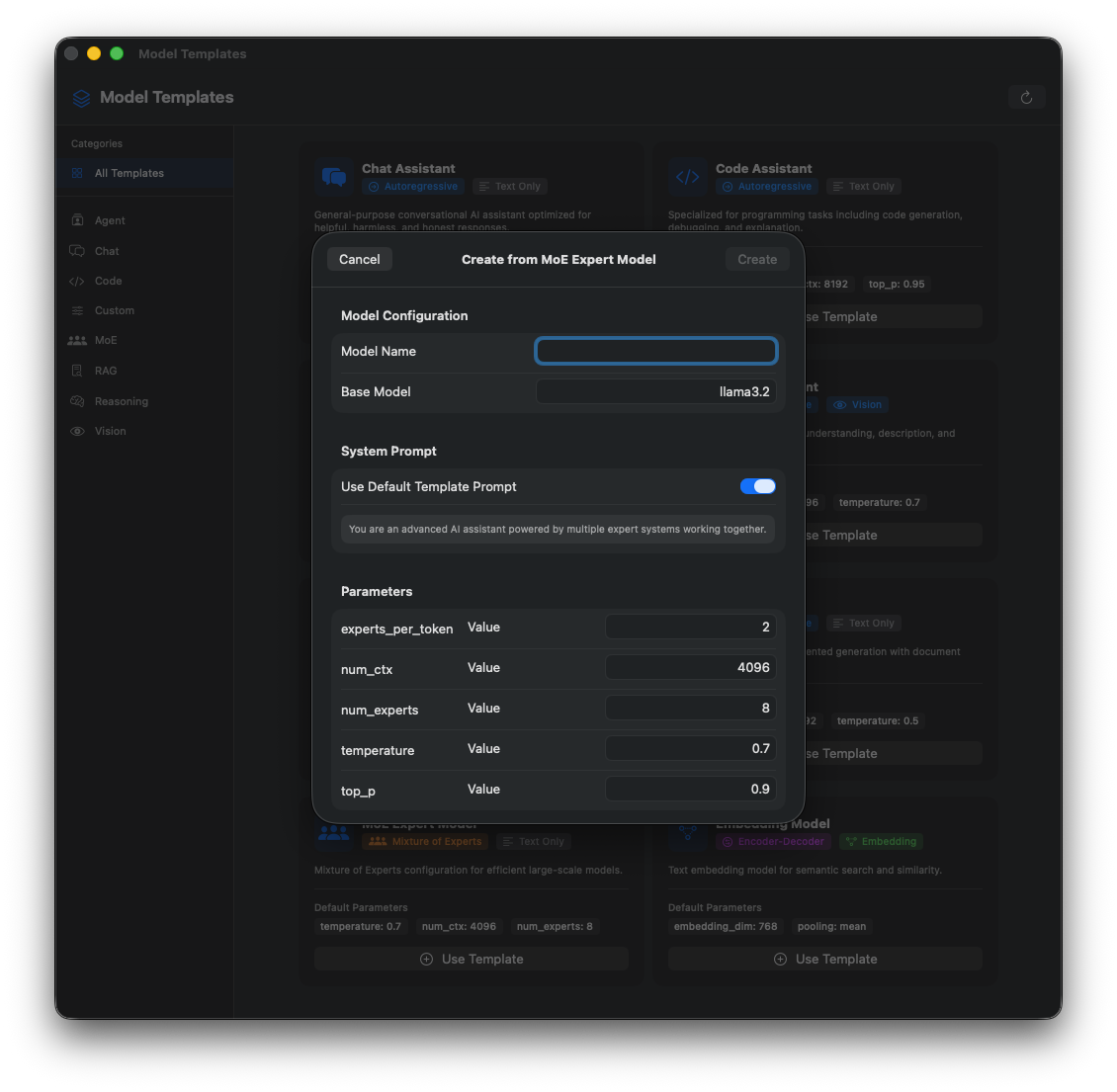The width and height of the screenshot is (1117, 1092).
Task: Click the MoE people icon in sidebar
Action: click(77, 341)
